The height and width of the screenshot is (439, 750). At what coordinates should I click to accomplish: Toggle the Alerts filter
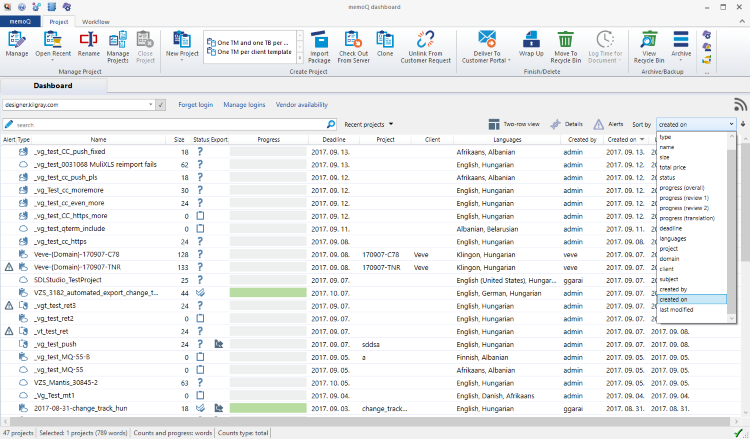tap(608, 124)
